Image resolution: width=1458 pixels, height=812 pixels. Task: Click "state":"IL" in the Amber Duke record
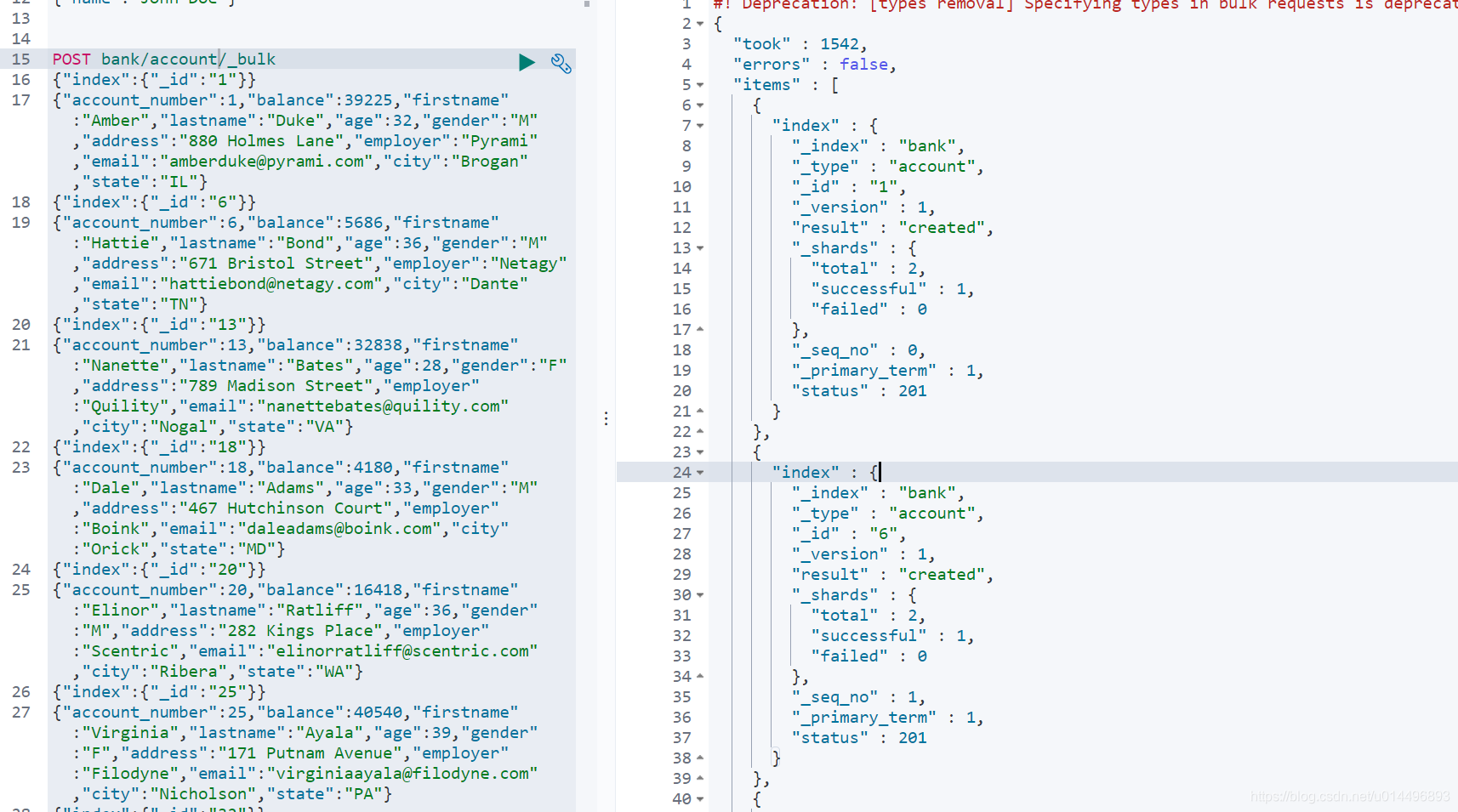[x=140, y=181]
